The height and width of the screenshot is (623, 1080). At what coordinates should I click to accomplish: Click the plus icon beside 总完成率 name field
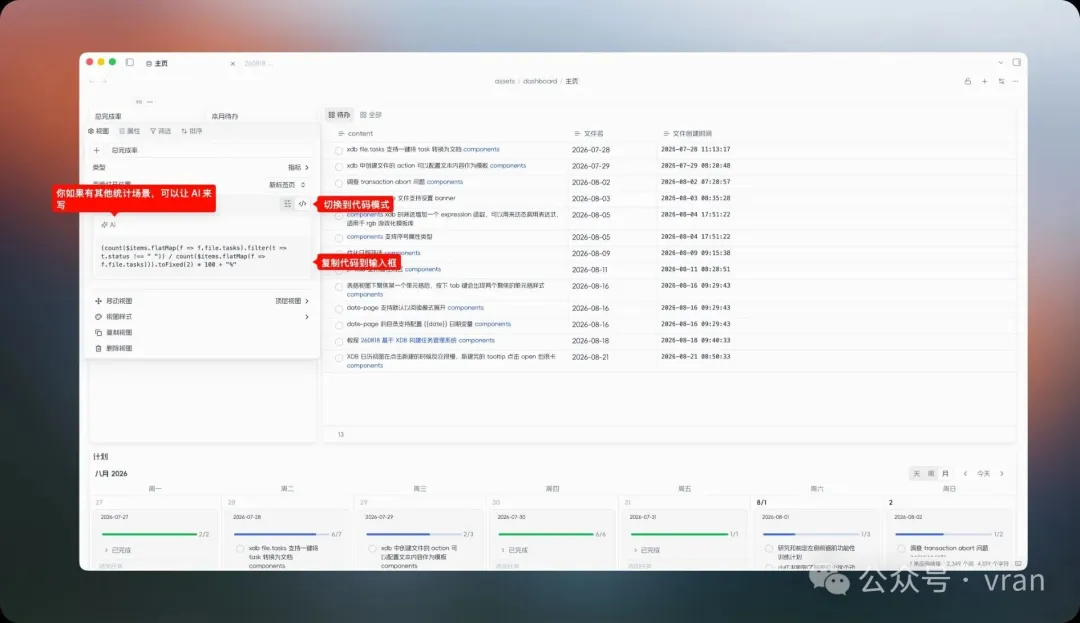[x=96, y=150]
